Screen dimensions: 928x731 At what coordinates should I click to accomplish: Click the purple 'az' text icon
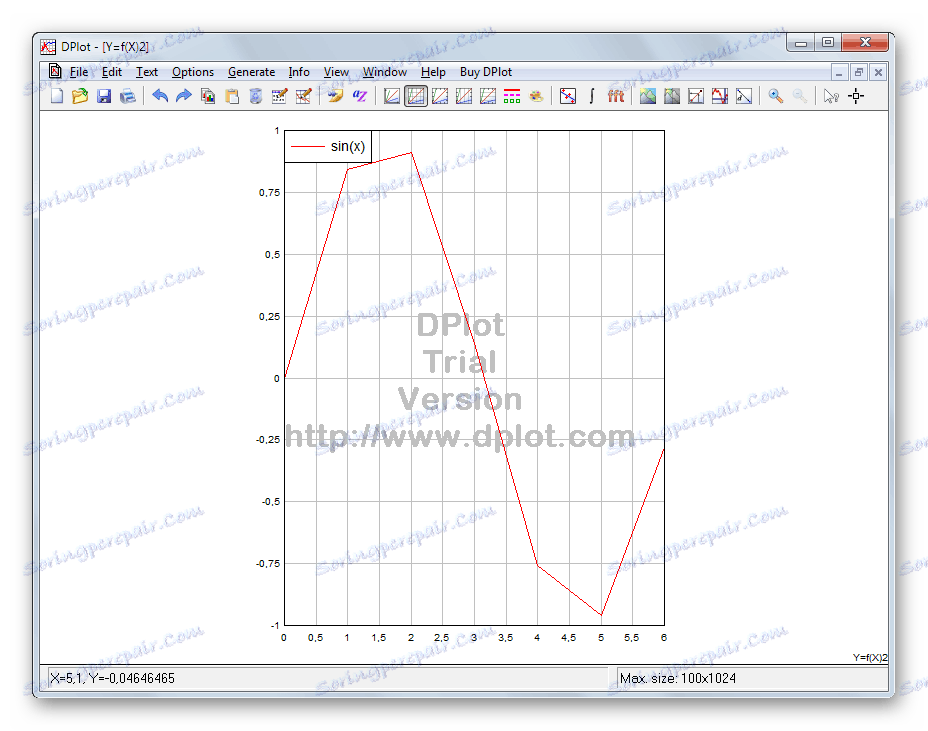(360, 96)
